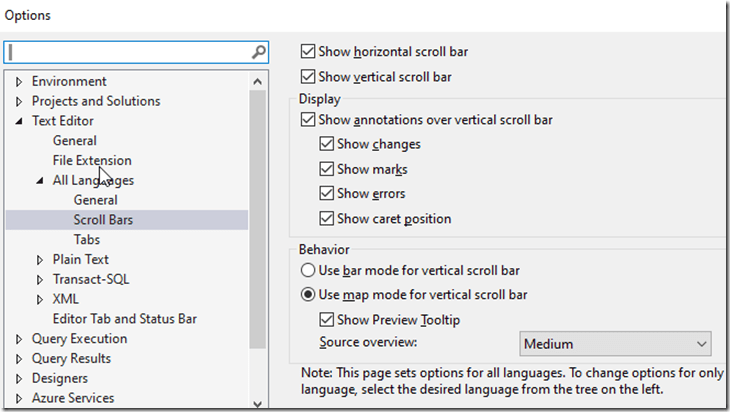Uncheck Show horizontal scroll bar
The image size is (730, 412).
[x=308, y=51]
